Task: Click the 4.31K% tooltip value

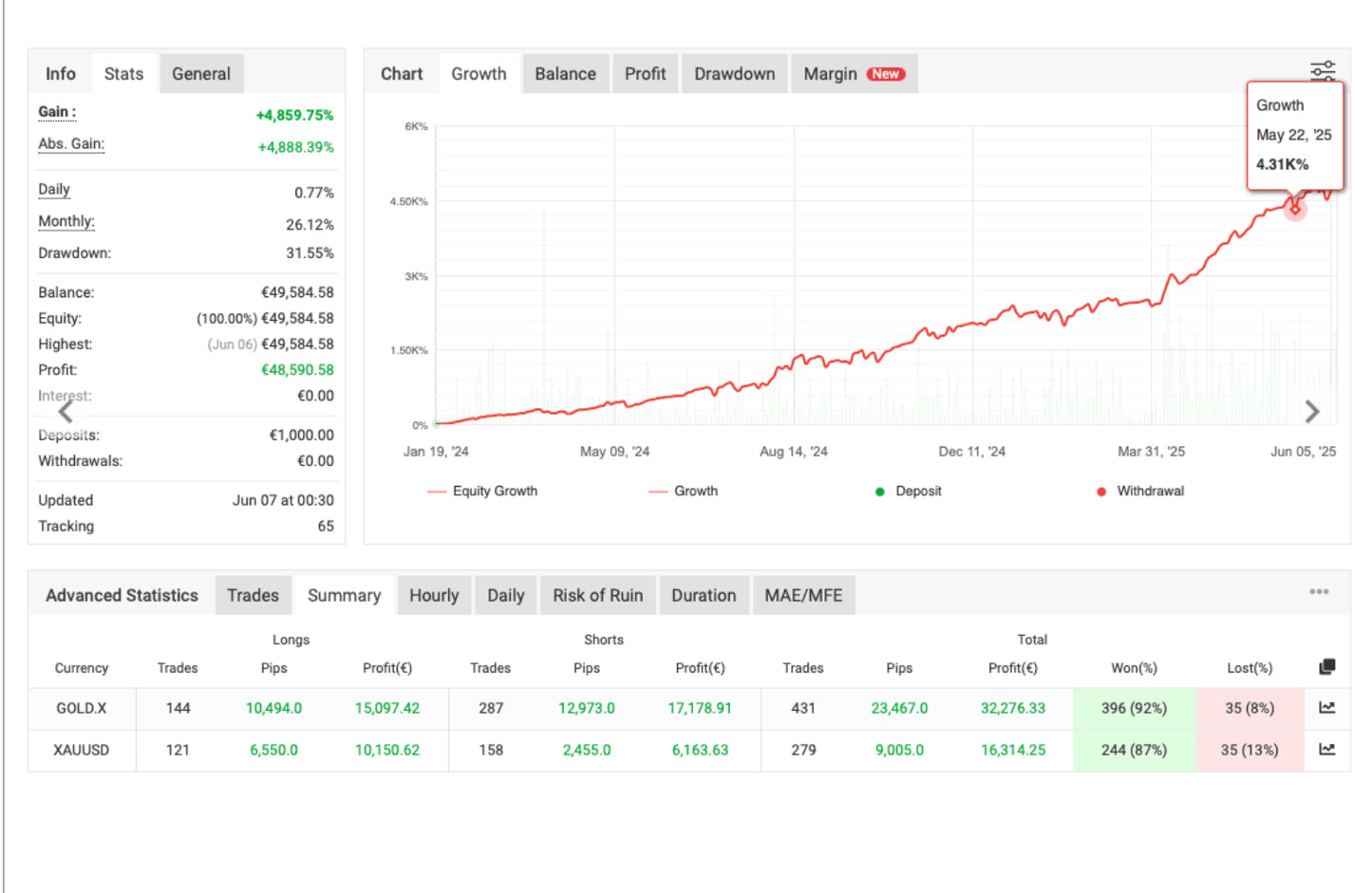Action: 1282,164
